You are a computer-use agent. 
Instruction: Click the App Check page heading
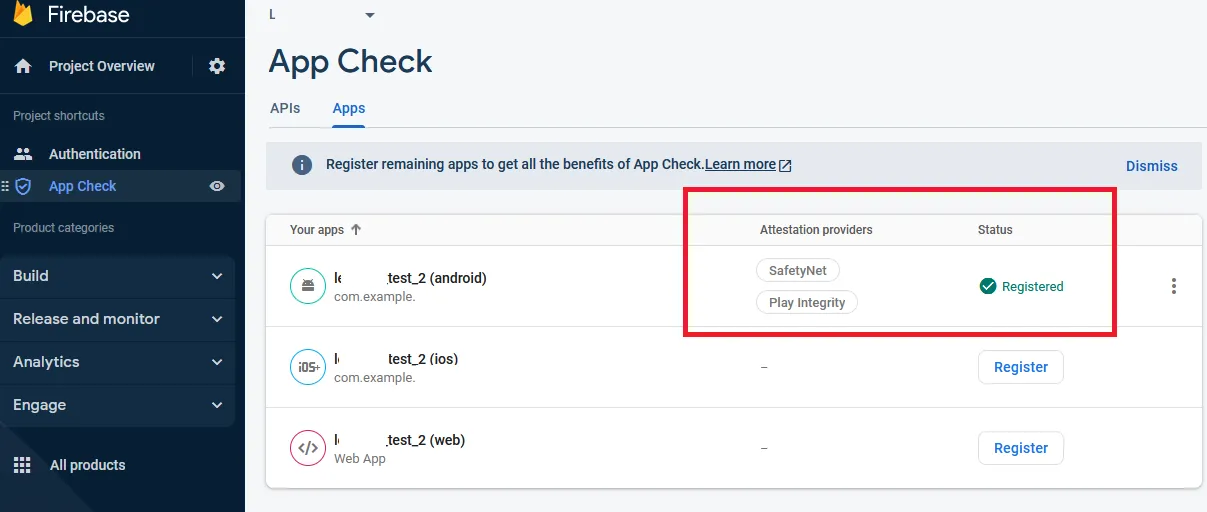[351, 61]
